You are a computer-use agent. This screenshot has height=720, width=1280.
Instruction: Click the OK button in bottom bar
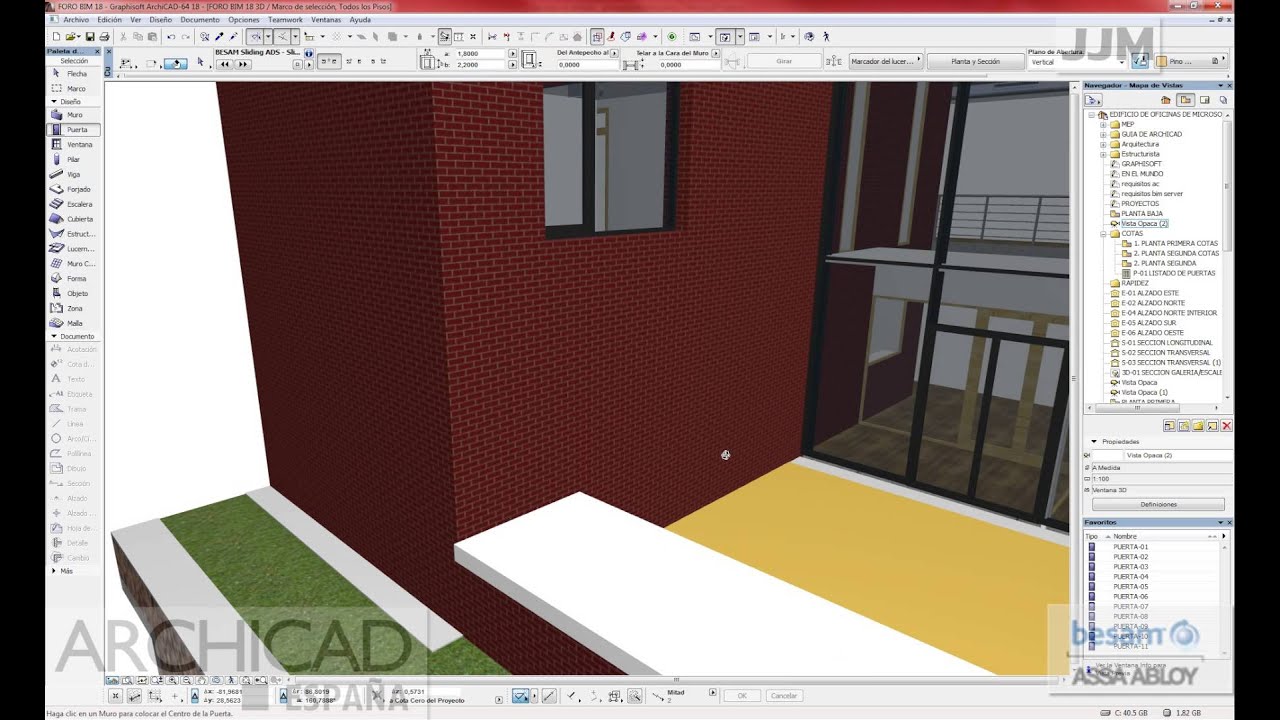tap(742, 696)
